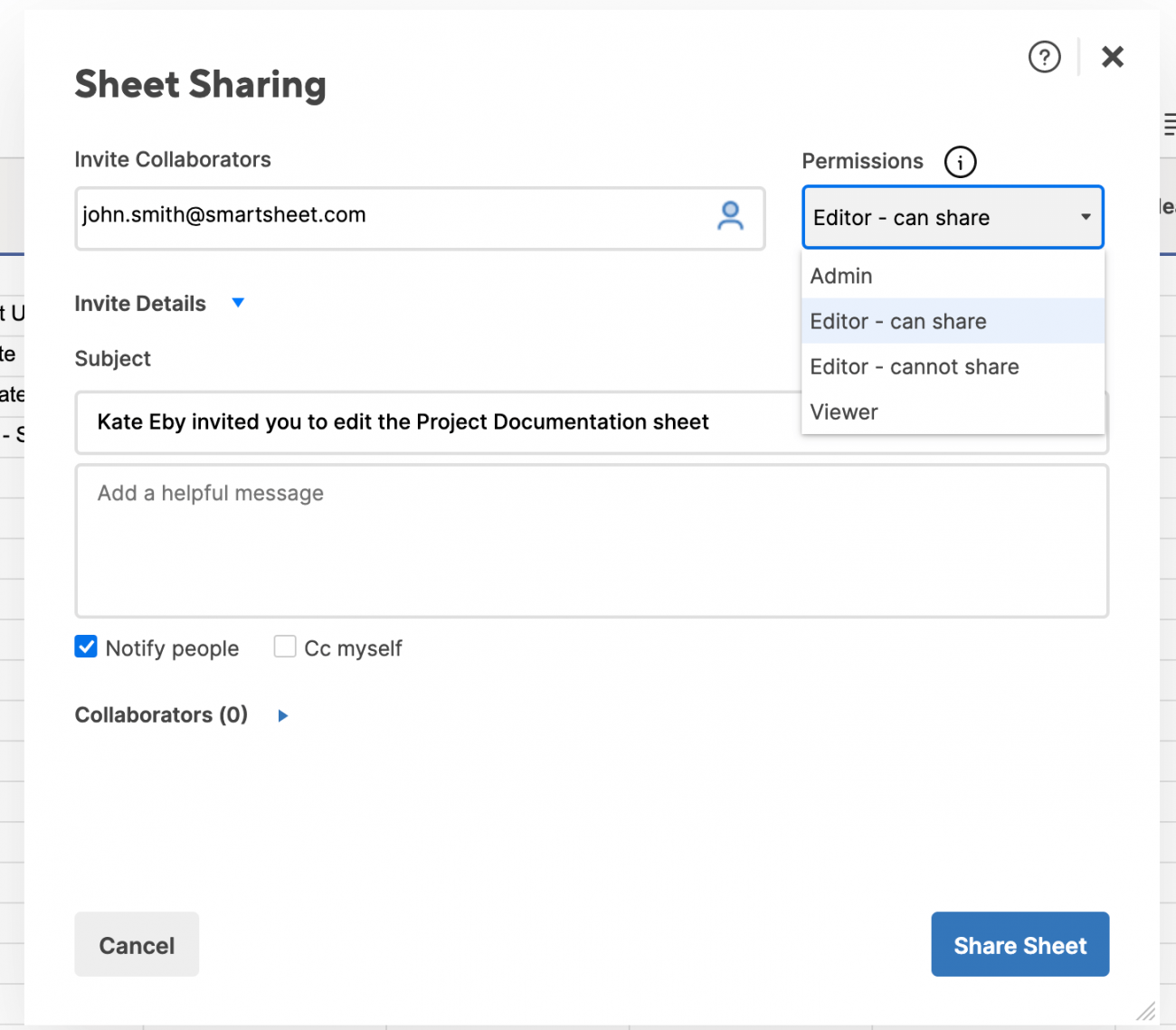Click the info icon beside Permissions
This screenshot has width=1176, height=1030.
[x=960, y=162]
